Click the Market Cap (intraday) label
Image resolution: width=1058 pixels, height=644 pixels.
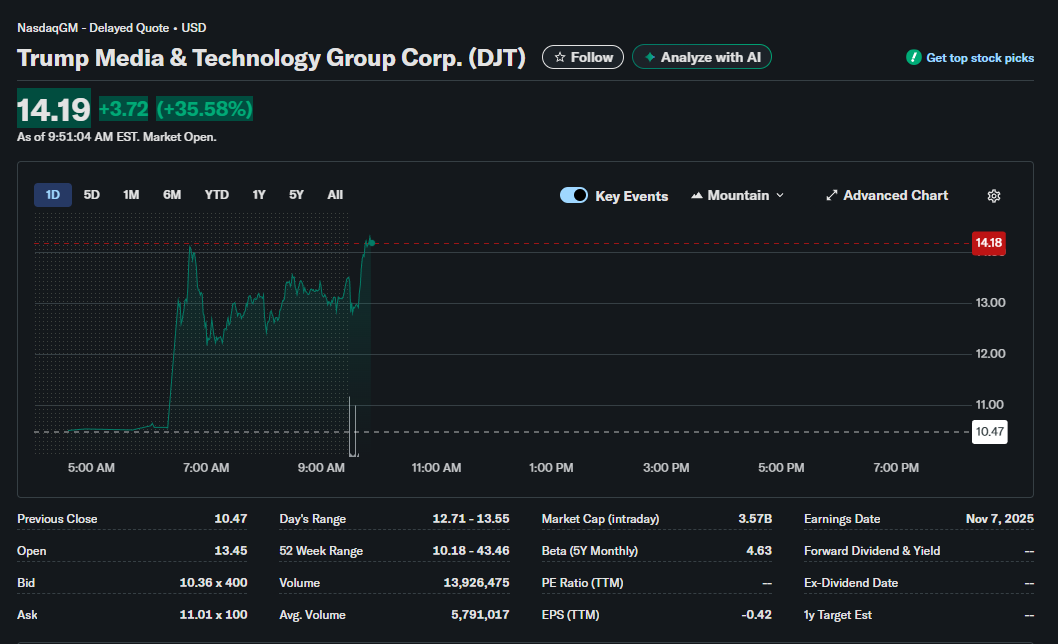click(x=601, y=519)
